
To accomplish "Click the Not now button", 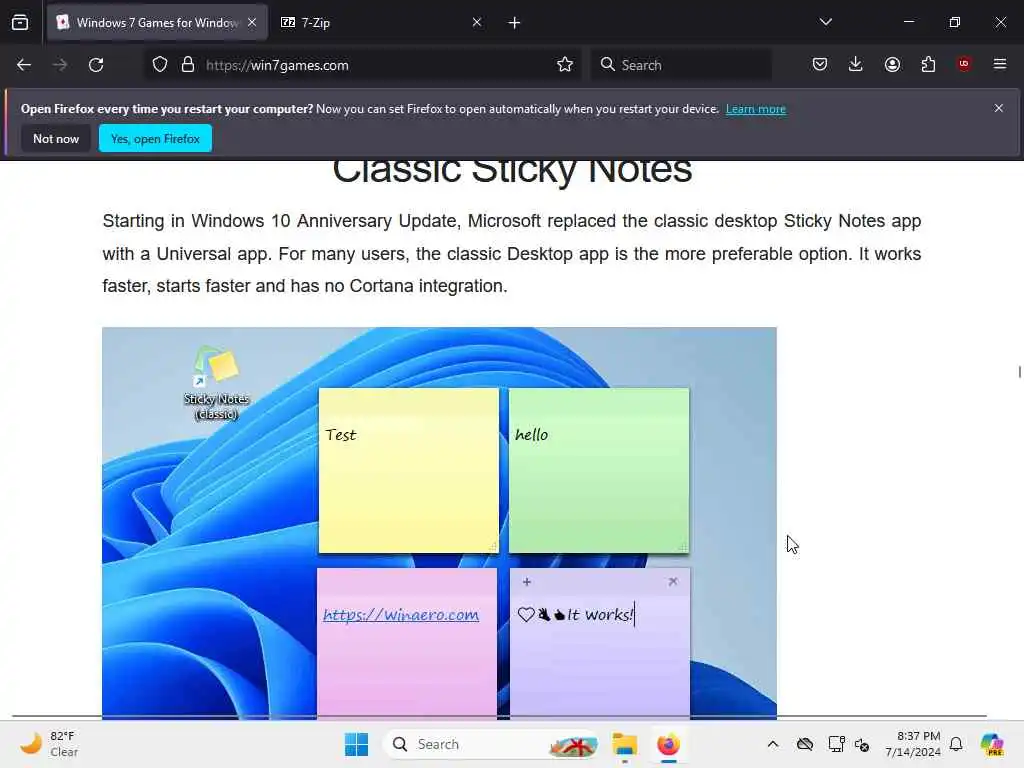I will [56, 138].
